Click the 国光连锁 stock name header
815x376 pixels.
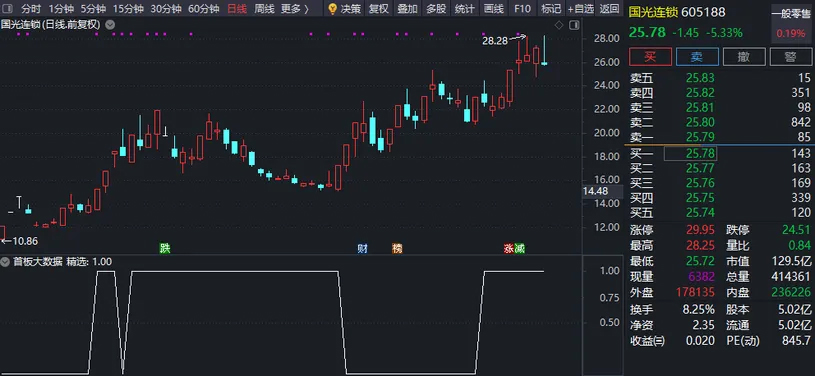tap(653, 11)
